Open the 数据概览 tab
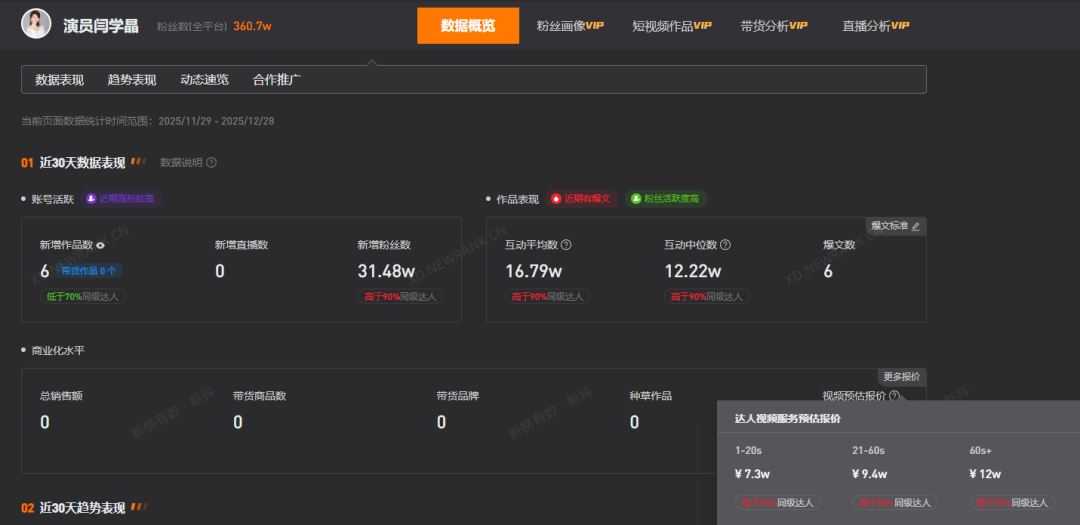This screenshot has width=1080, height=525. point(468,26)
